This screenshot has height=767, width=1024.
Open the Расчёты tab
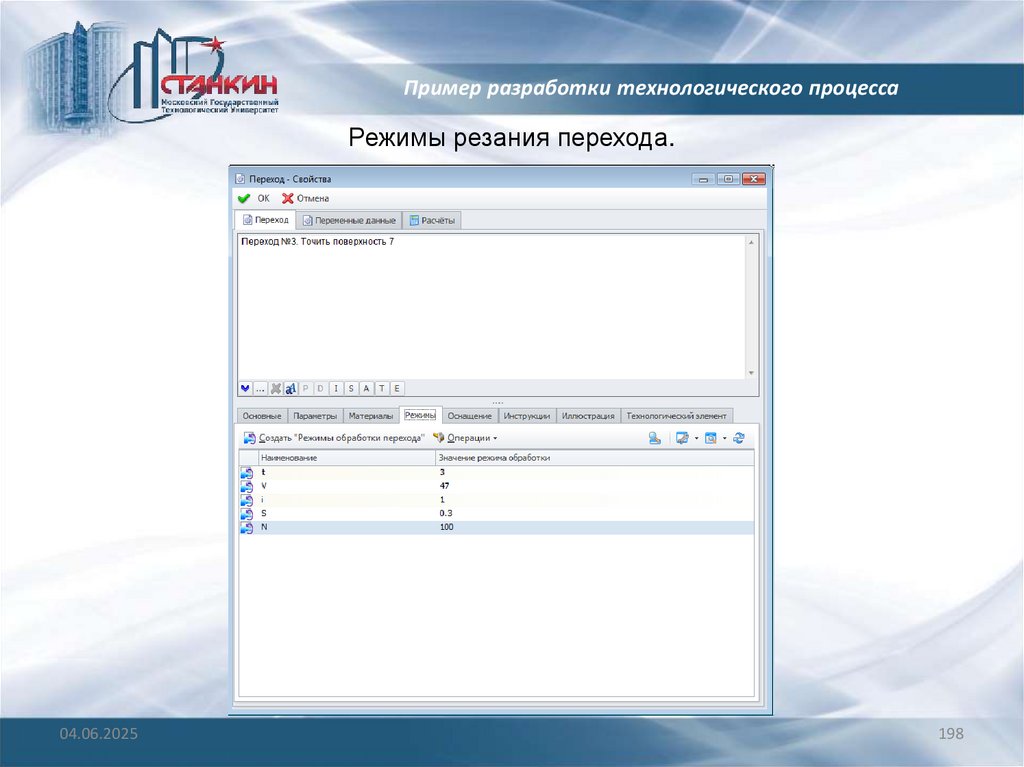point(432,221)
